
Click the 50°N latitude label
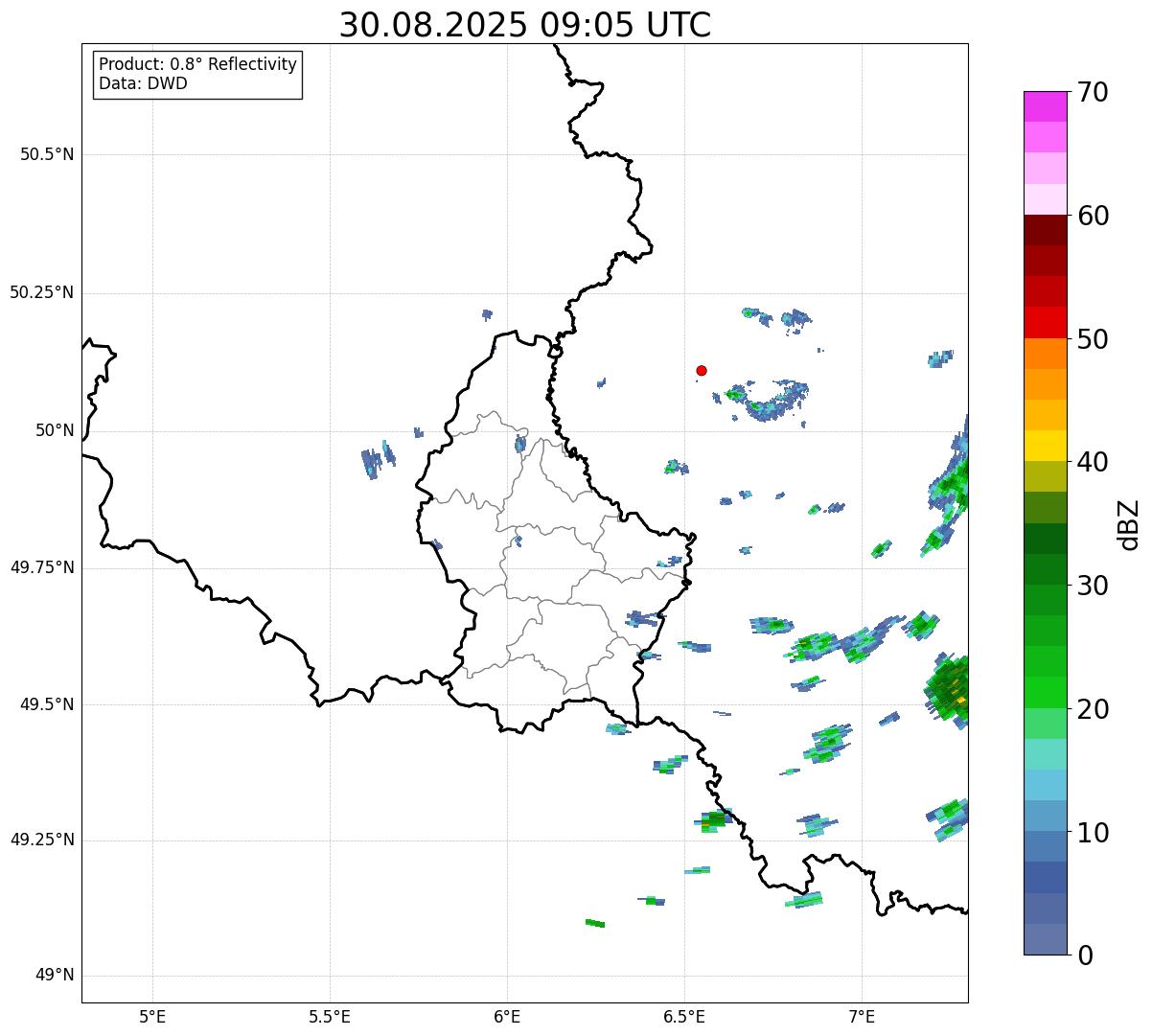(x=55, y=430)
